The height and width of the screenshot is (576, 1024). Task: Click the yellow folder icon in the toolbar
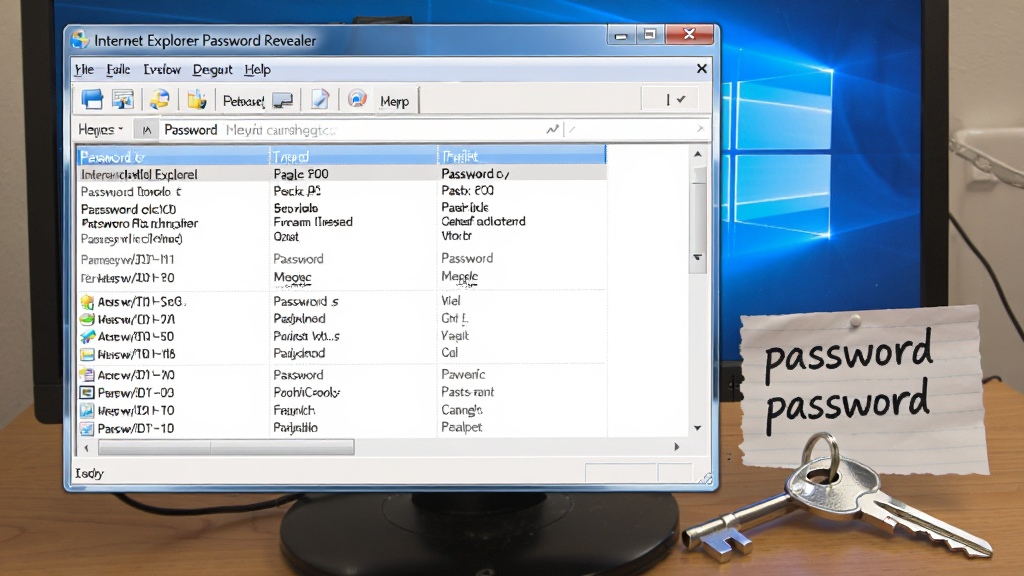pyautogui.click(x=197, y=99)
